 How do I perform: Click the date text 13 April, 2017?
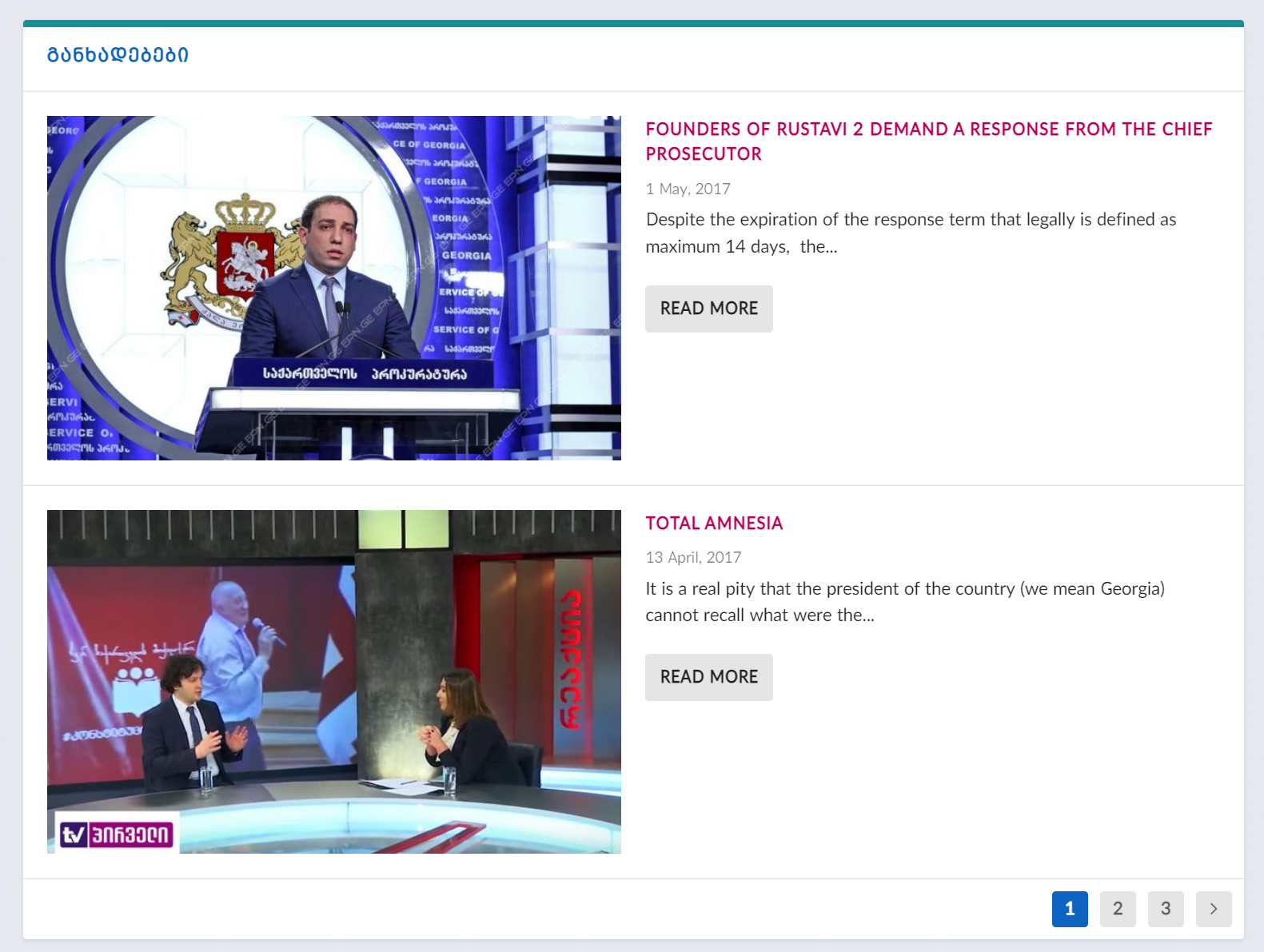point(693,557)
